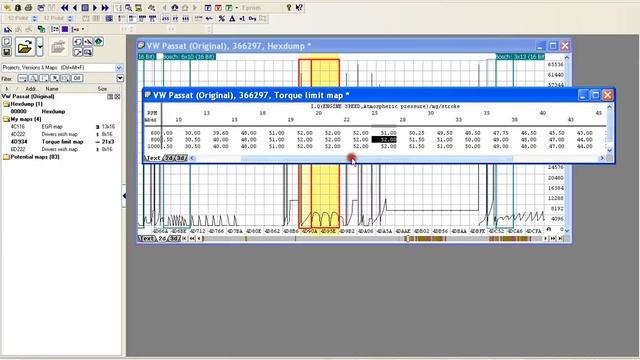Click the wrench tool icon in left panel

88,42
